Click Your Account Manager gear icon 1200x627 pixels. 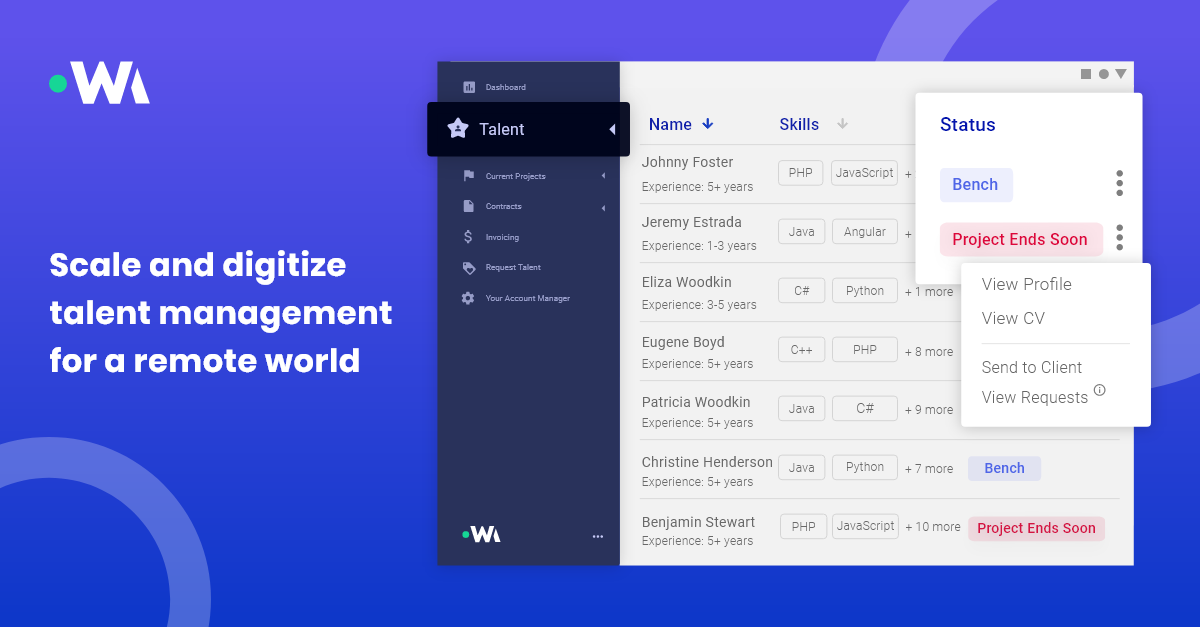click(x=468, y=298)
